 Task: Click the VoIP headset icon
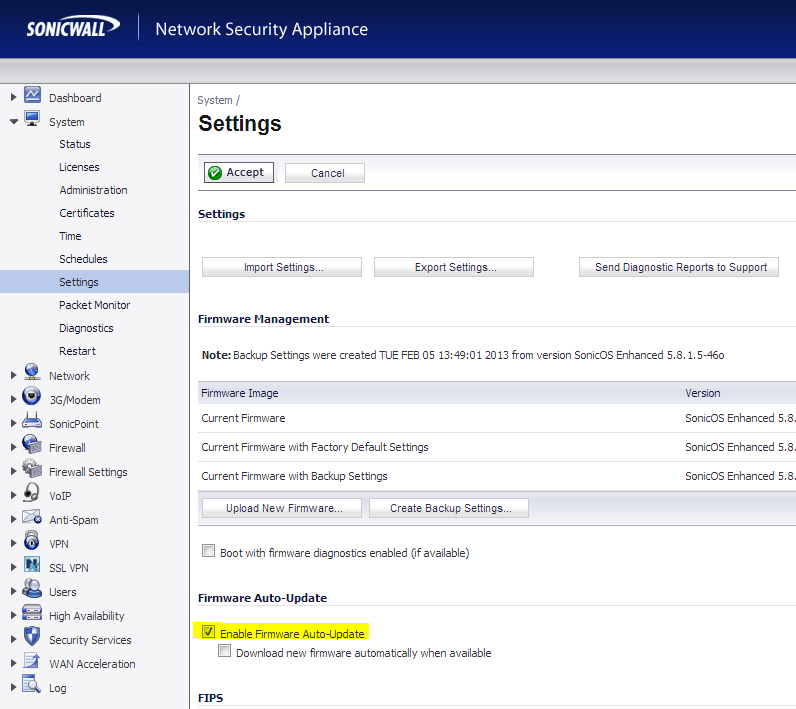click(32, 495)
